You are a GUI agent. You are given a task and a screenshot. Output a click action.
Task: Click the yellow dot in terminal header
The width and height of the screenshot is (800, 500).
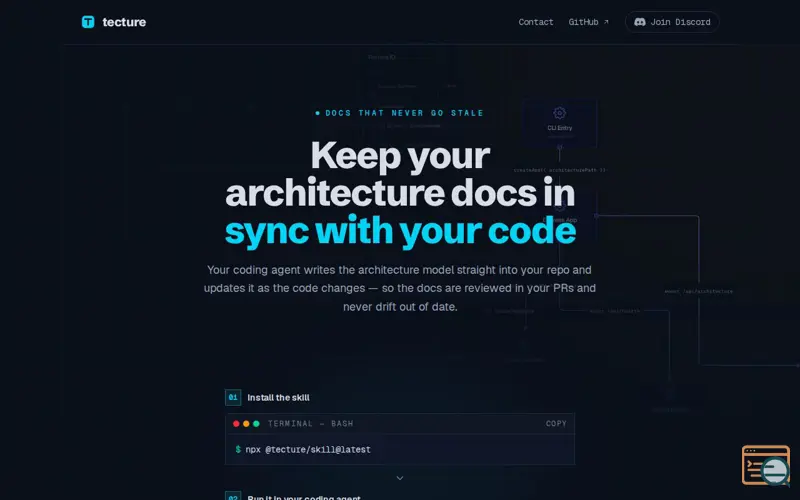click(246, 423)
